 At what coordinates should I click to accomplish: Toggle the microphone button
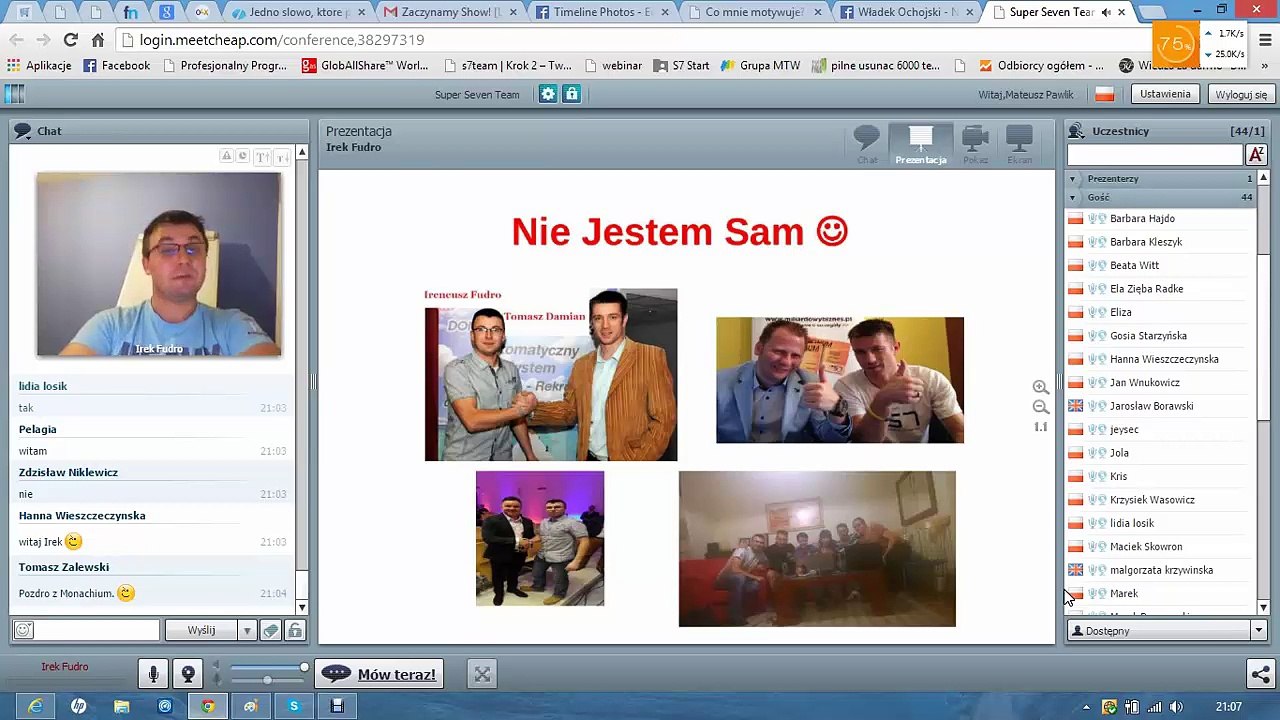point(153,675)
